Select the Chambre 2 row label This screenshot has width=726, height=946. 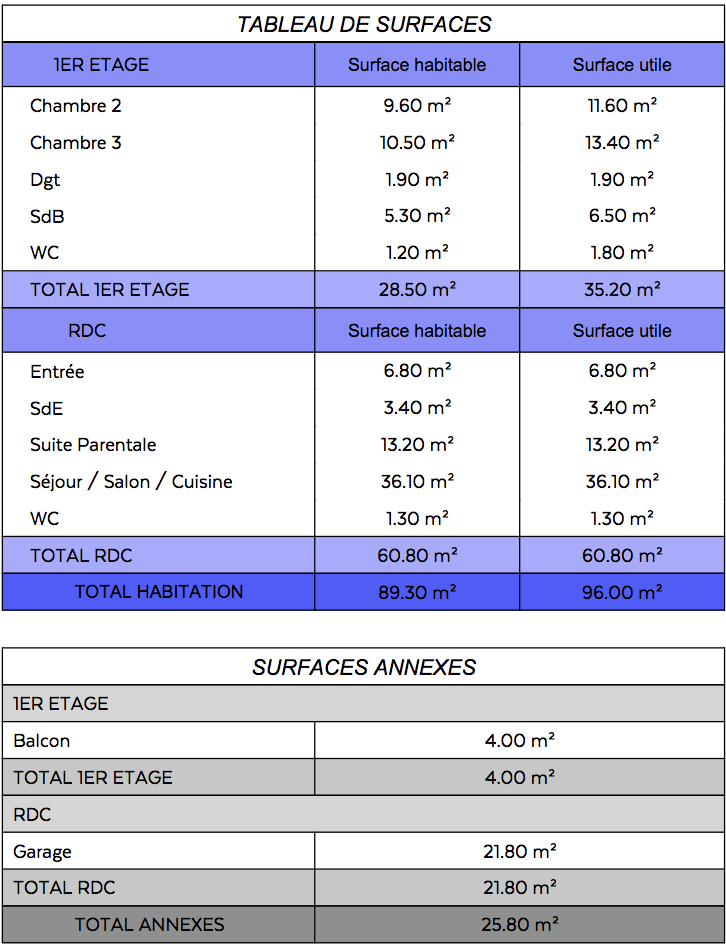76,106
